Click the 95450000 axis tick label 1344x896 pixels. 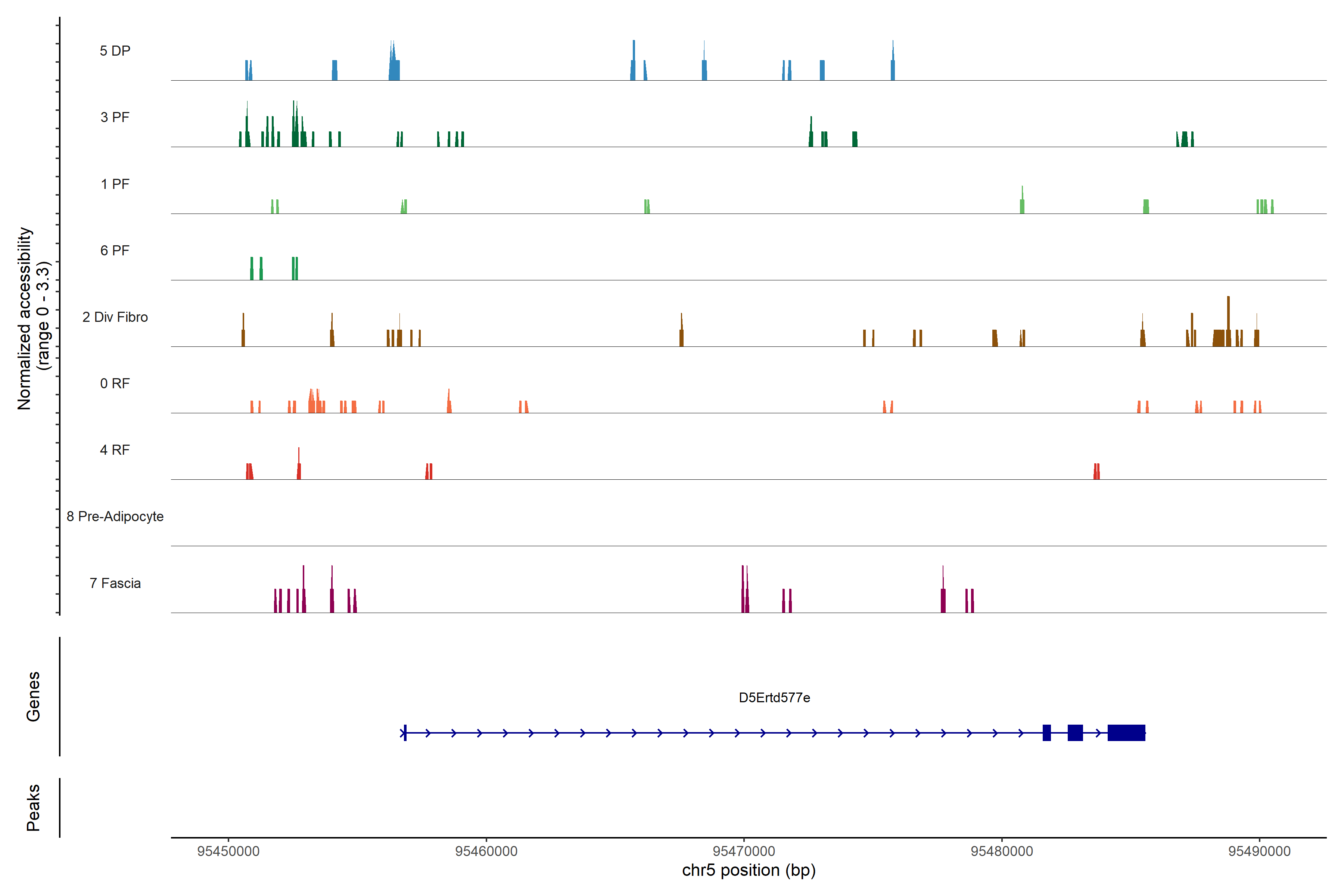click(228, 851)
